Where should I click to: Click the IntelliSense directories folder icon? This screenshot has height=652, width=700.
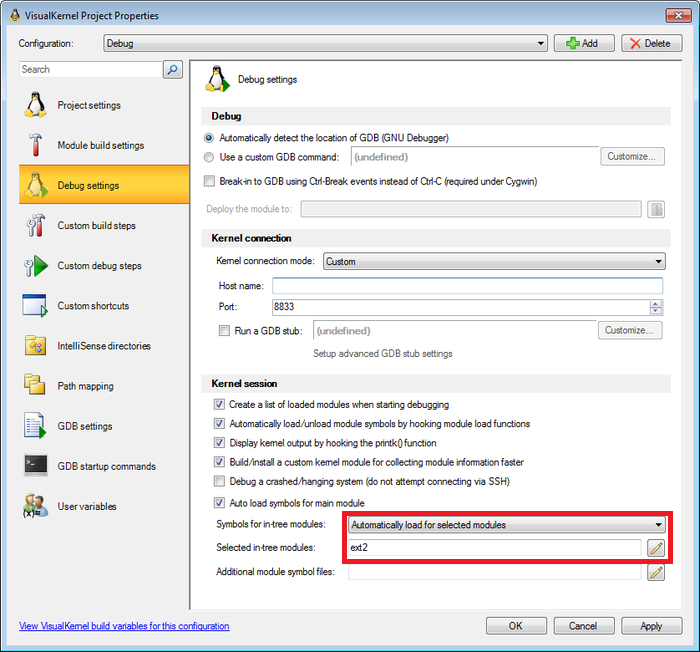click(35, 346)
